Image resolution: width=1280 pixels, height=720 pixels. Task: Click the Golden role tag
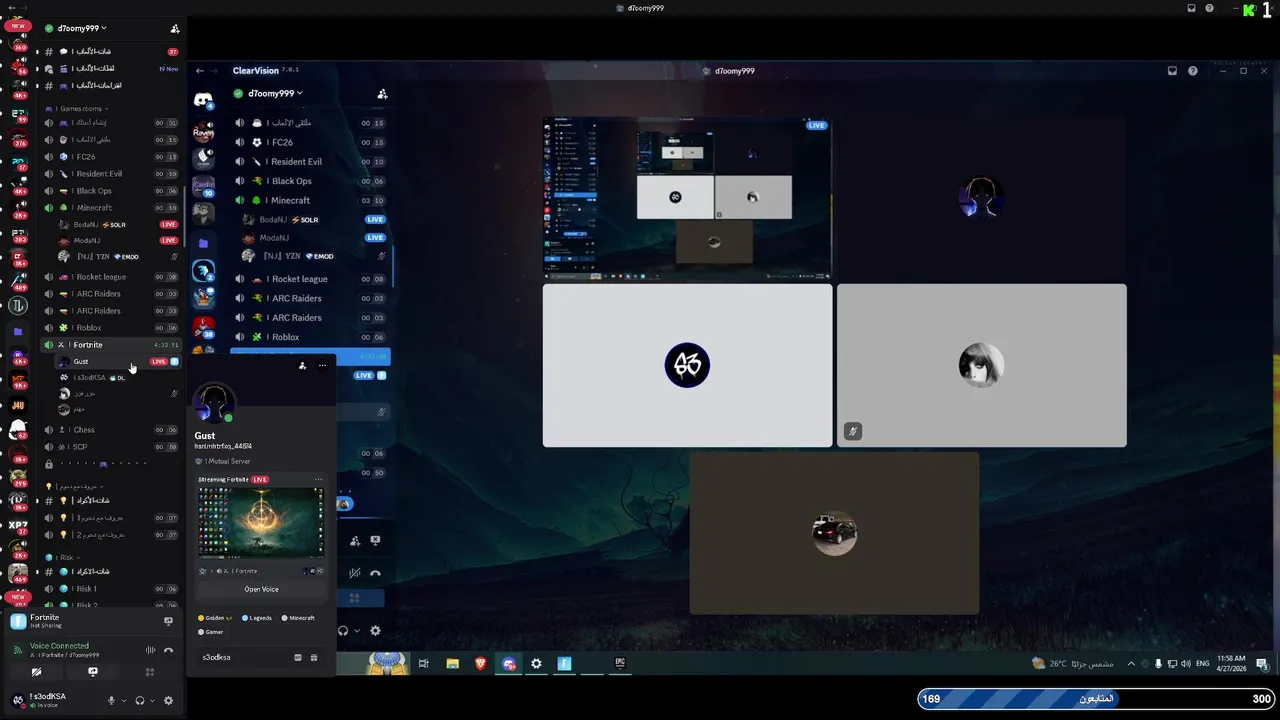(x=215, y=618)
